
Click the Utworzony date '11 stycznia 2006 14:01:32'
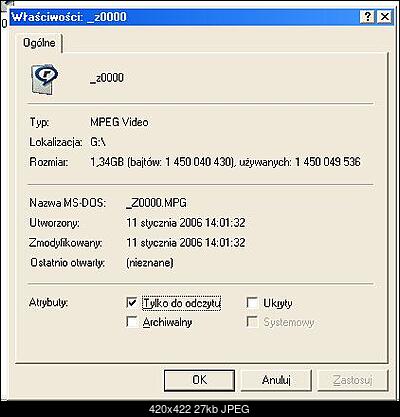pyautogui.click(x=186, y=223)
